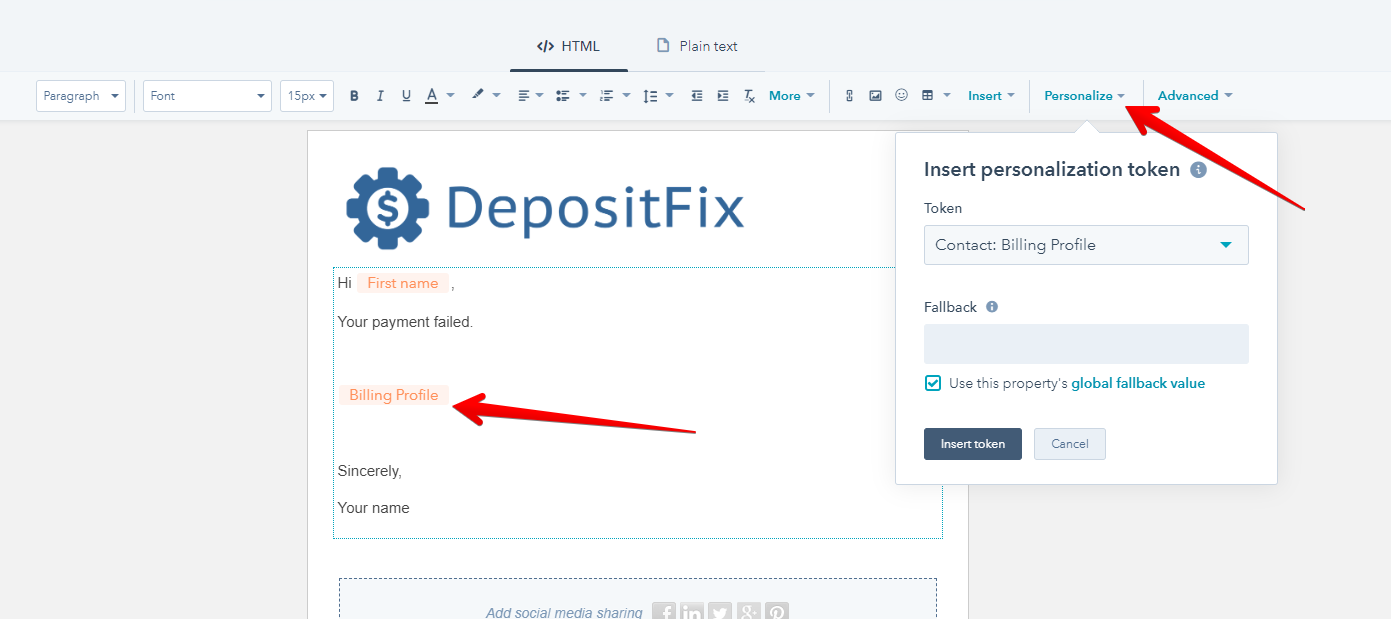The width and height of the screenshot is (1391, 619).
Task: Open the Insert menu
Action: pyautogui.click(x=991, y=96)
